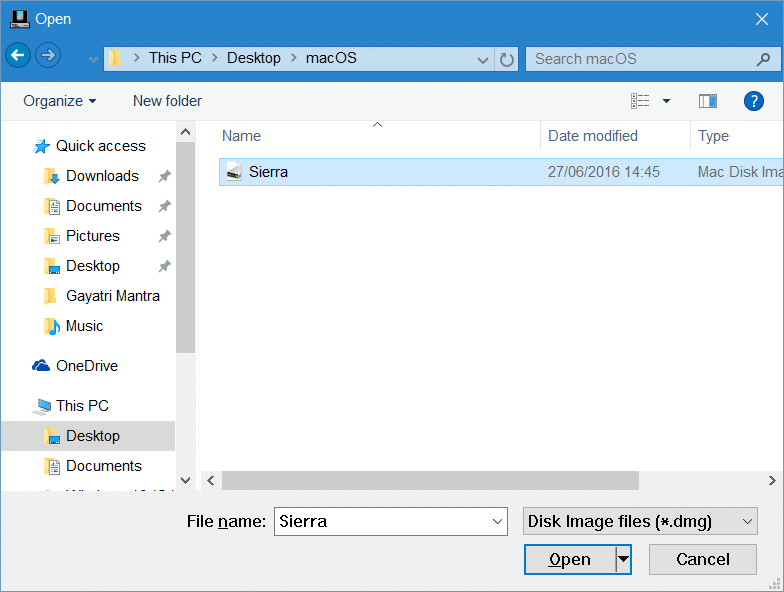784x592 pixels.
Task: Click the Mac Disk Image type cell
Action: (740, 172)
